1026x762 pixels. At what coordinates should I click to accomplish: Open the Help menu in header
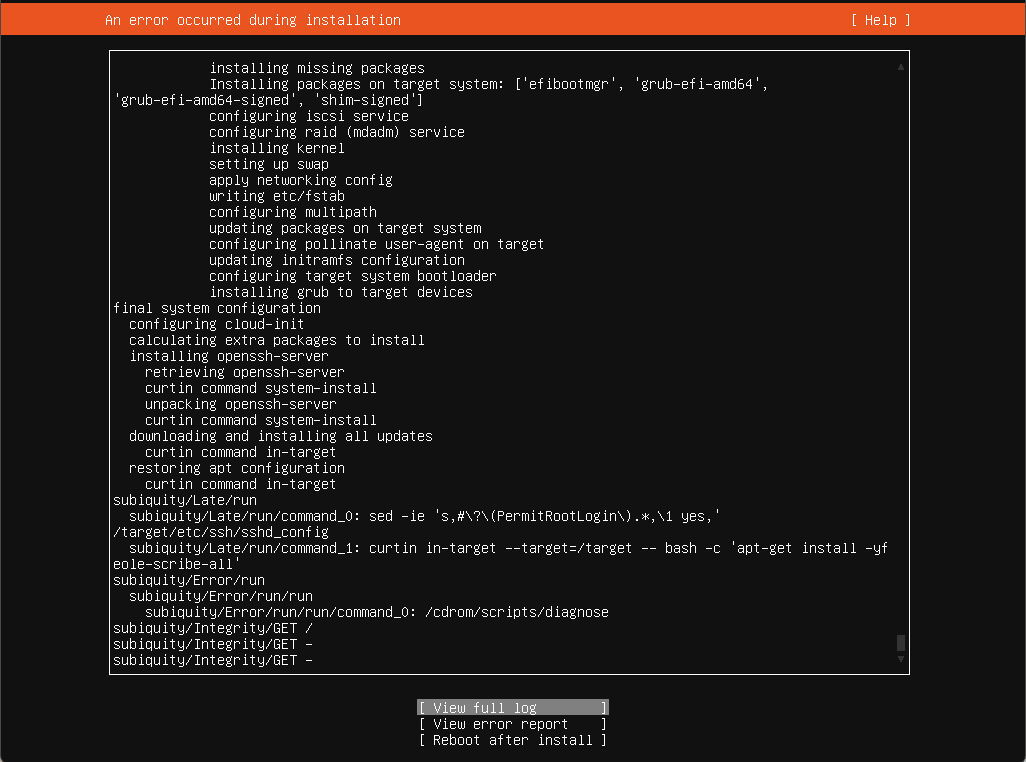pyautogui.click(x=880, y=20)
